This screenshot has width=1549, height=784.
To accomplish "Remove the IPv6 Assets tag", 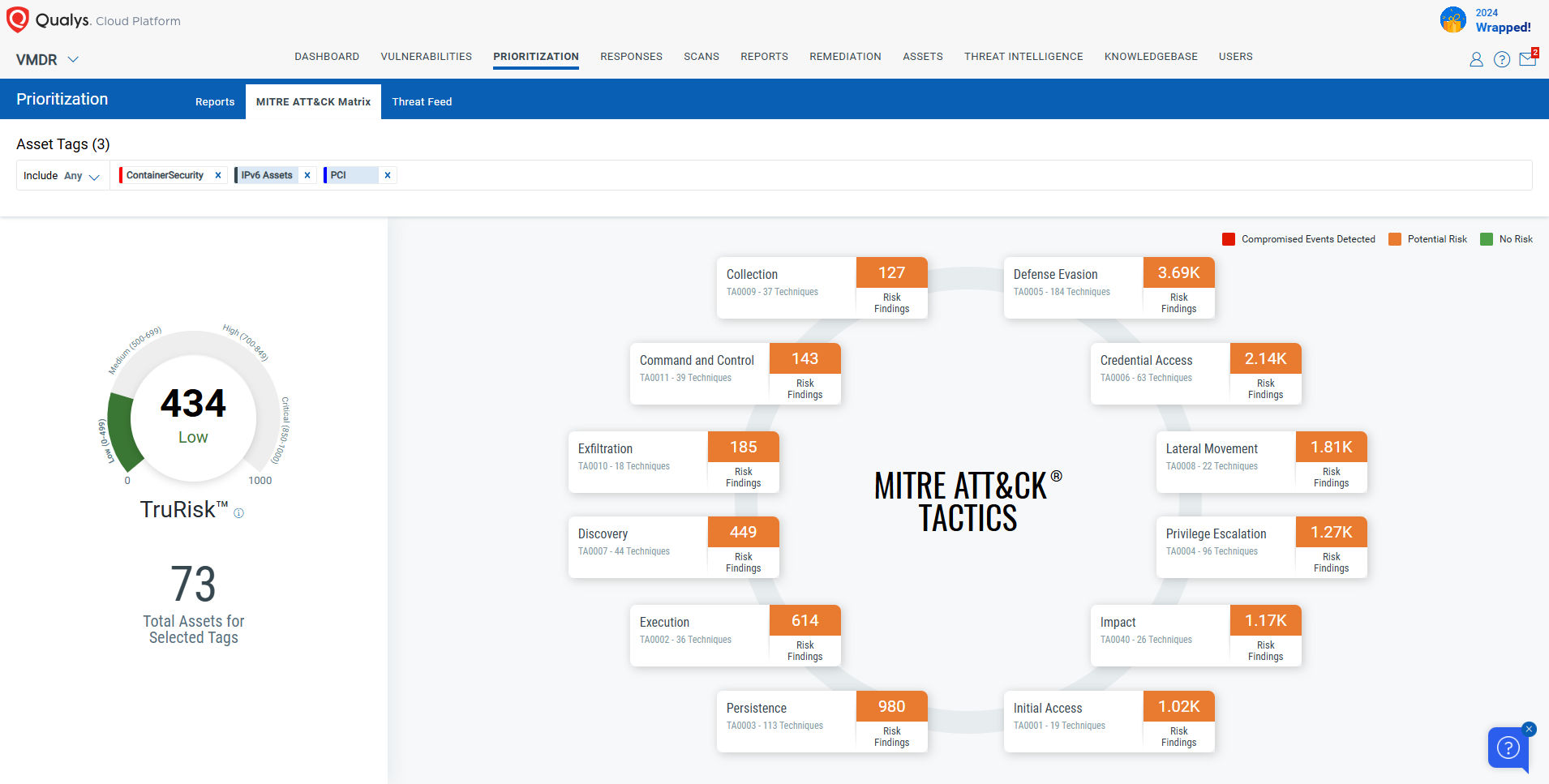I will pyautogui.click(x=307, y=175).
